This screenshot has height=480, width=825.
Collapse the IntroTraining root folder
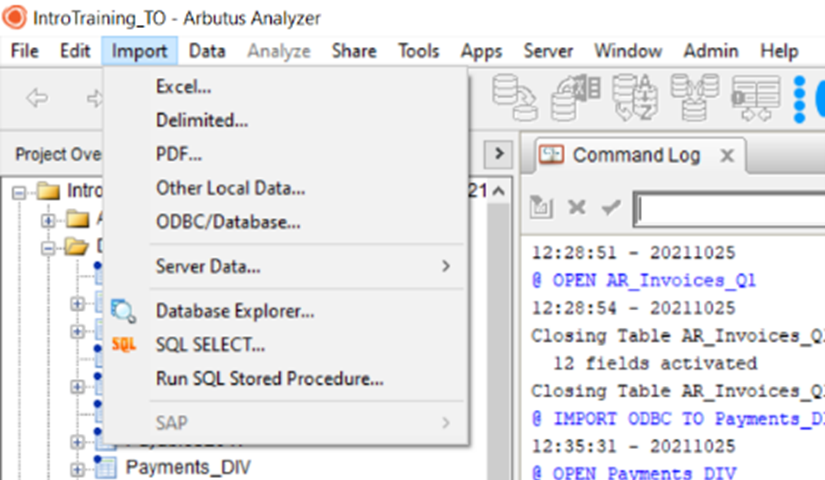(x=19, y=193)
